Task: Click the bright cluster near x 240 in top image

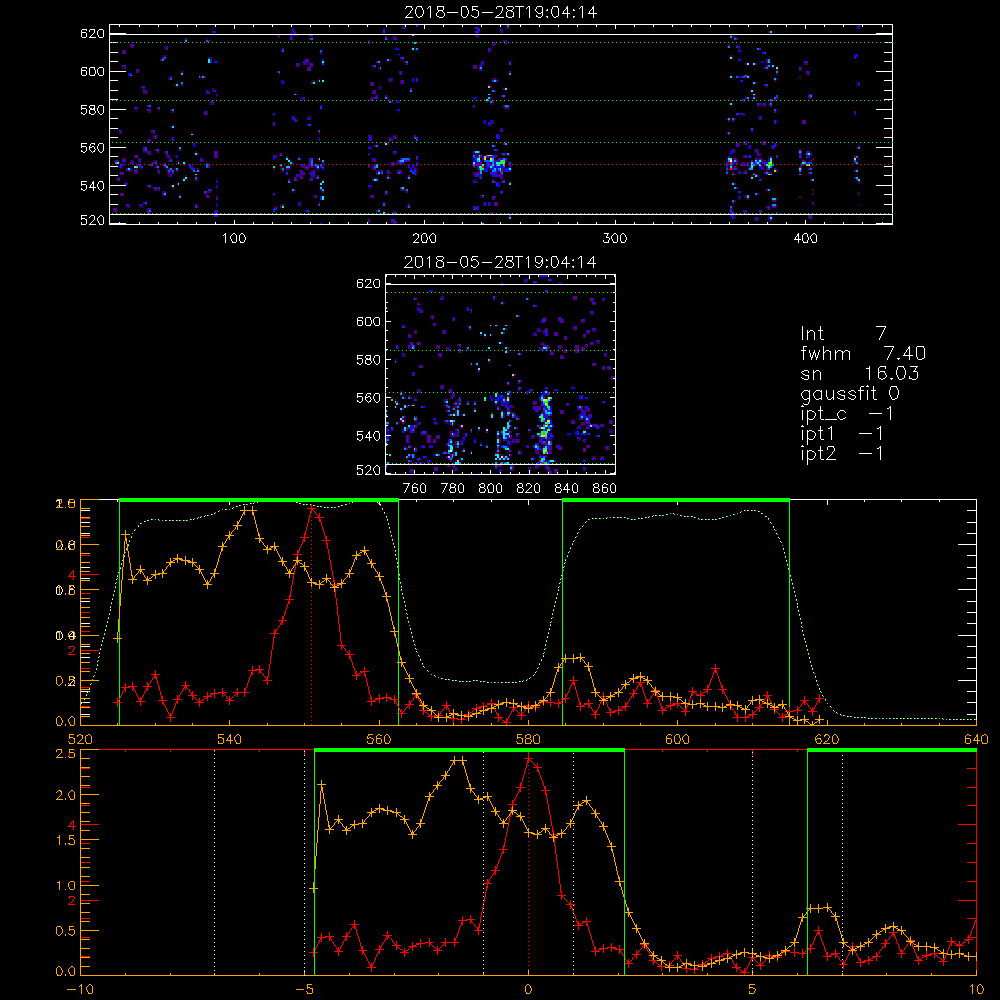Action: [x=491, y=165]
